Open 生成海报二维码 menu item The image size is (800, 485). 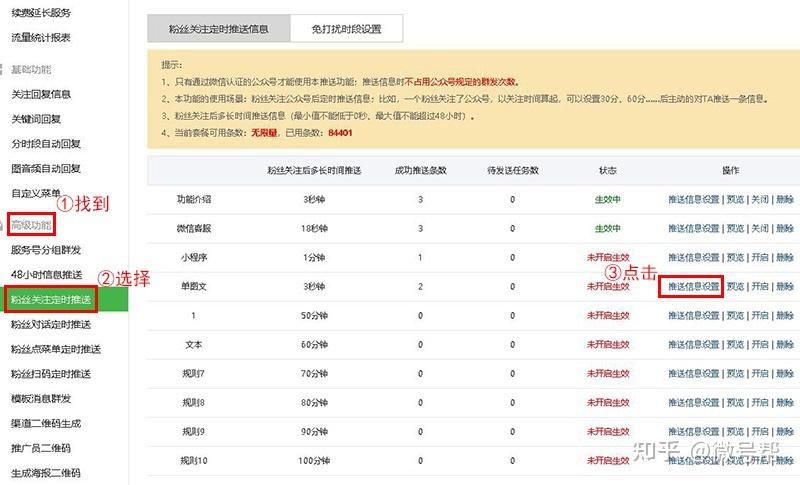pyautogui.click(x=46, y=473)
